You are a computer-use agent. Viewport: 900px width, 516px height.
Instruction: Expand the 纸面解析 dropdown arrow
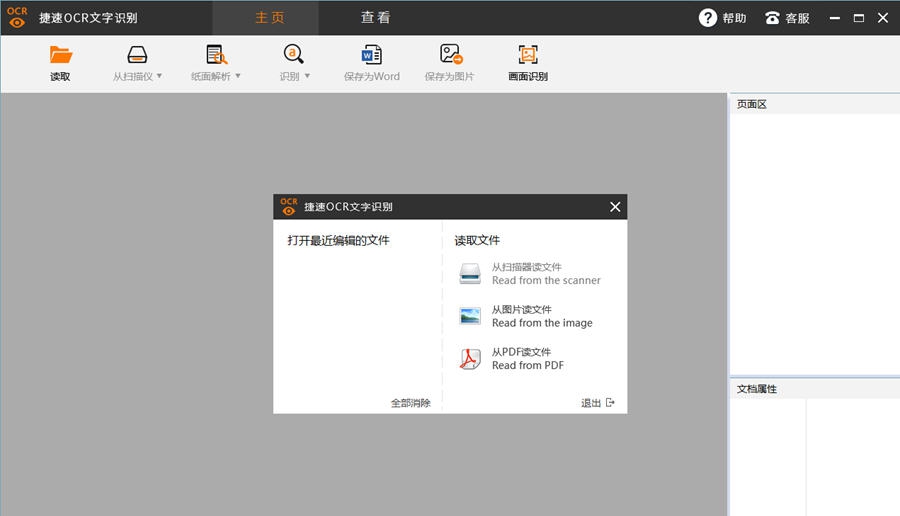click(x=238, y=76)
